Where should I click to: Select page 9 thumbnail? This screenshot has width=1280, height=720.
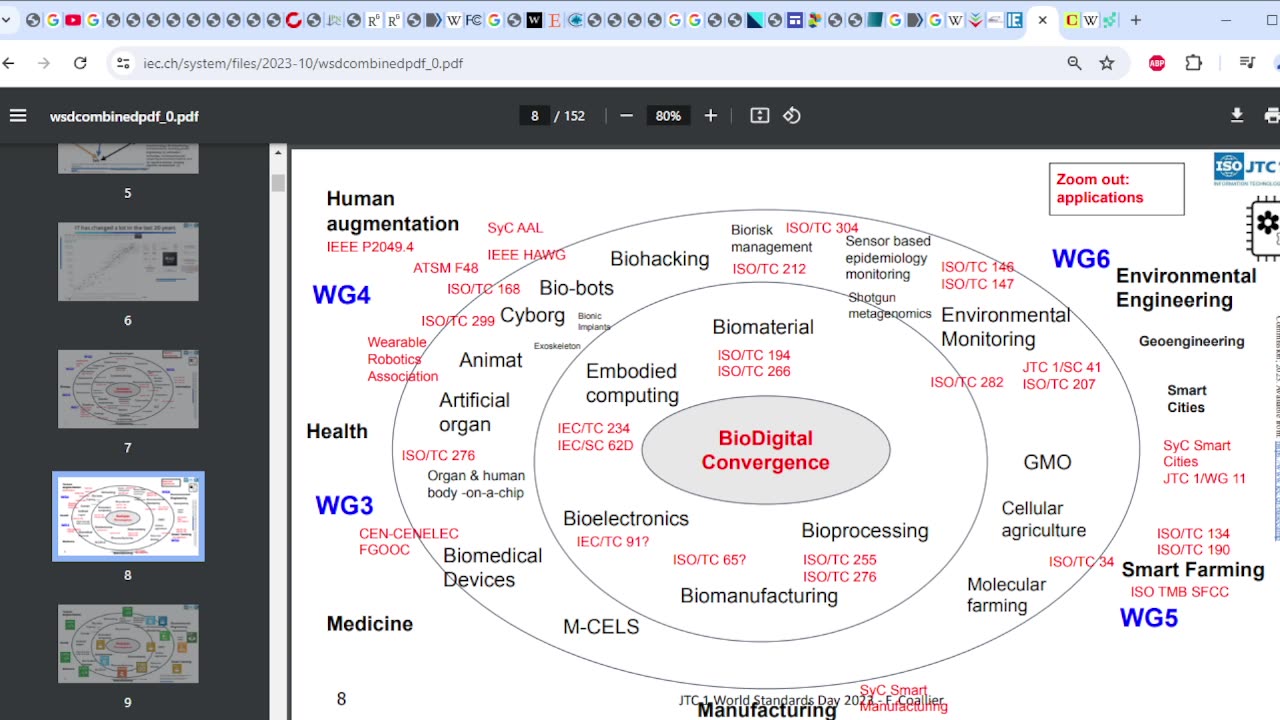(x=128, y=643)
